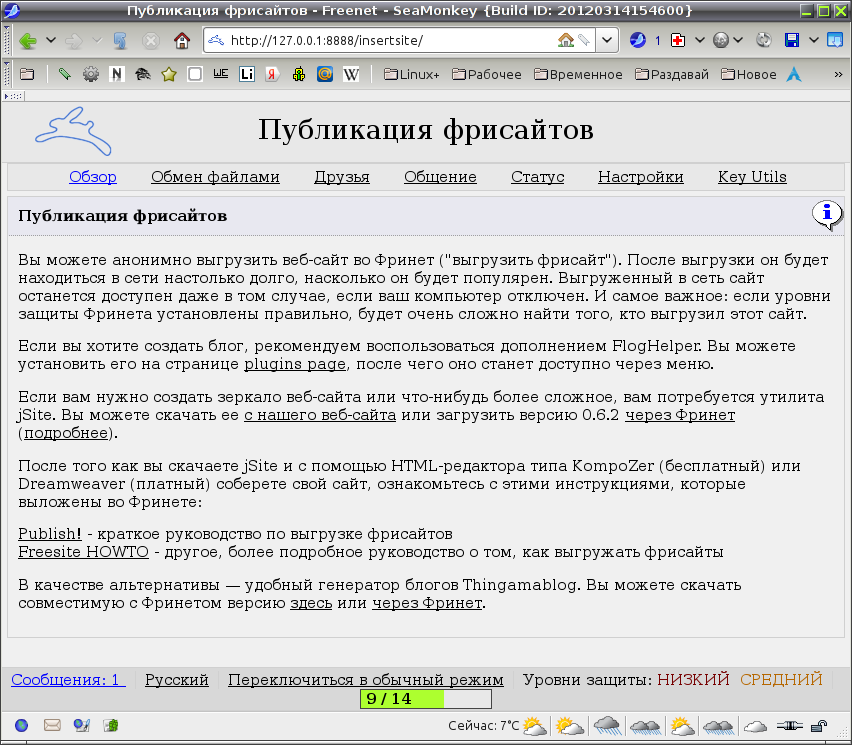
Task: Open the Настройки menu
Action: 641,177
